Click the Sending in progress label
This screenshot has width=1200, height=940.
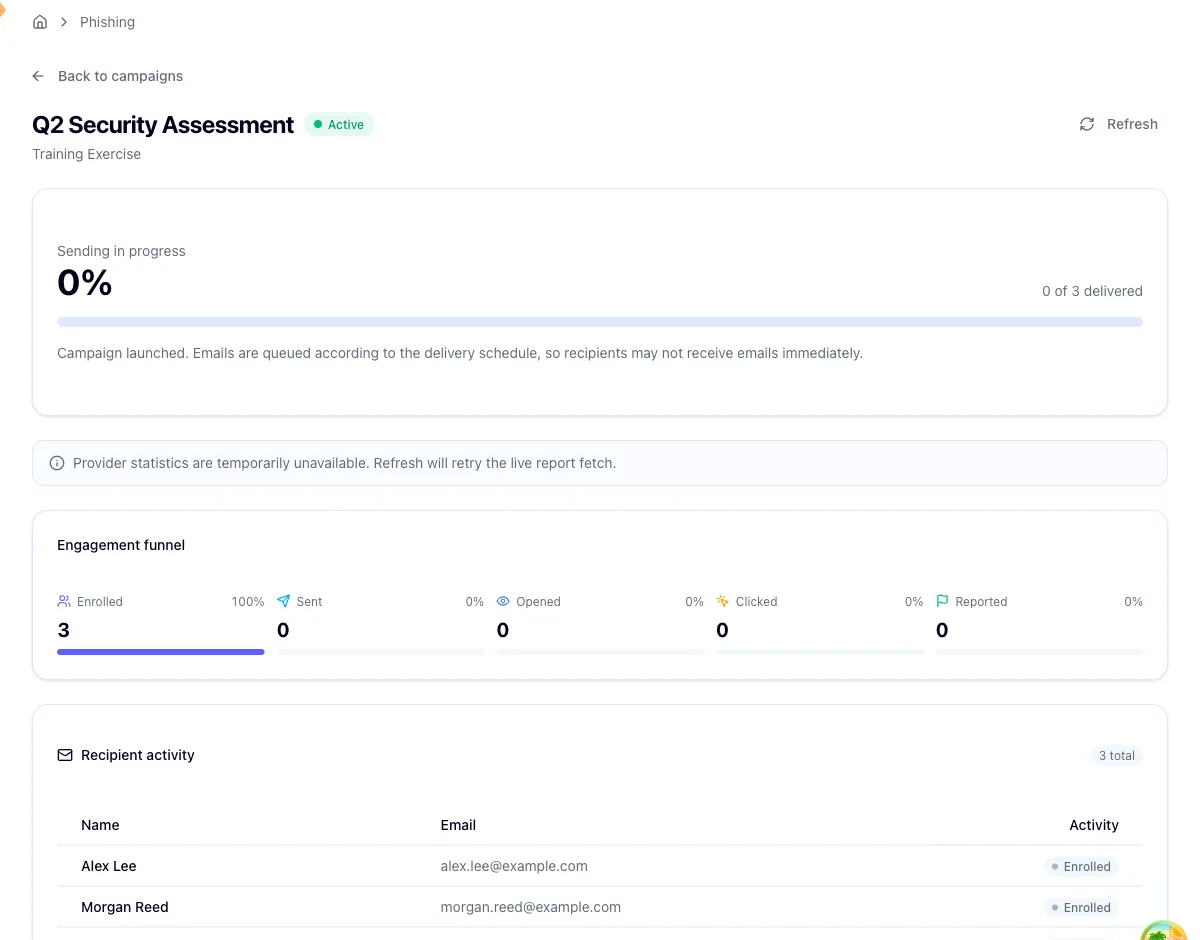point(121,251)
